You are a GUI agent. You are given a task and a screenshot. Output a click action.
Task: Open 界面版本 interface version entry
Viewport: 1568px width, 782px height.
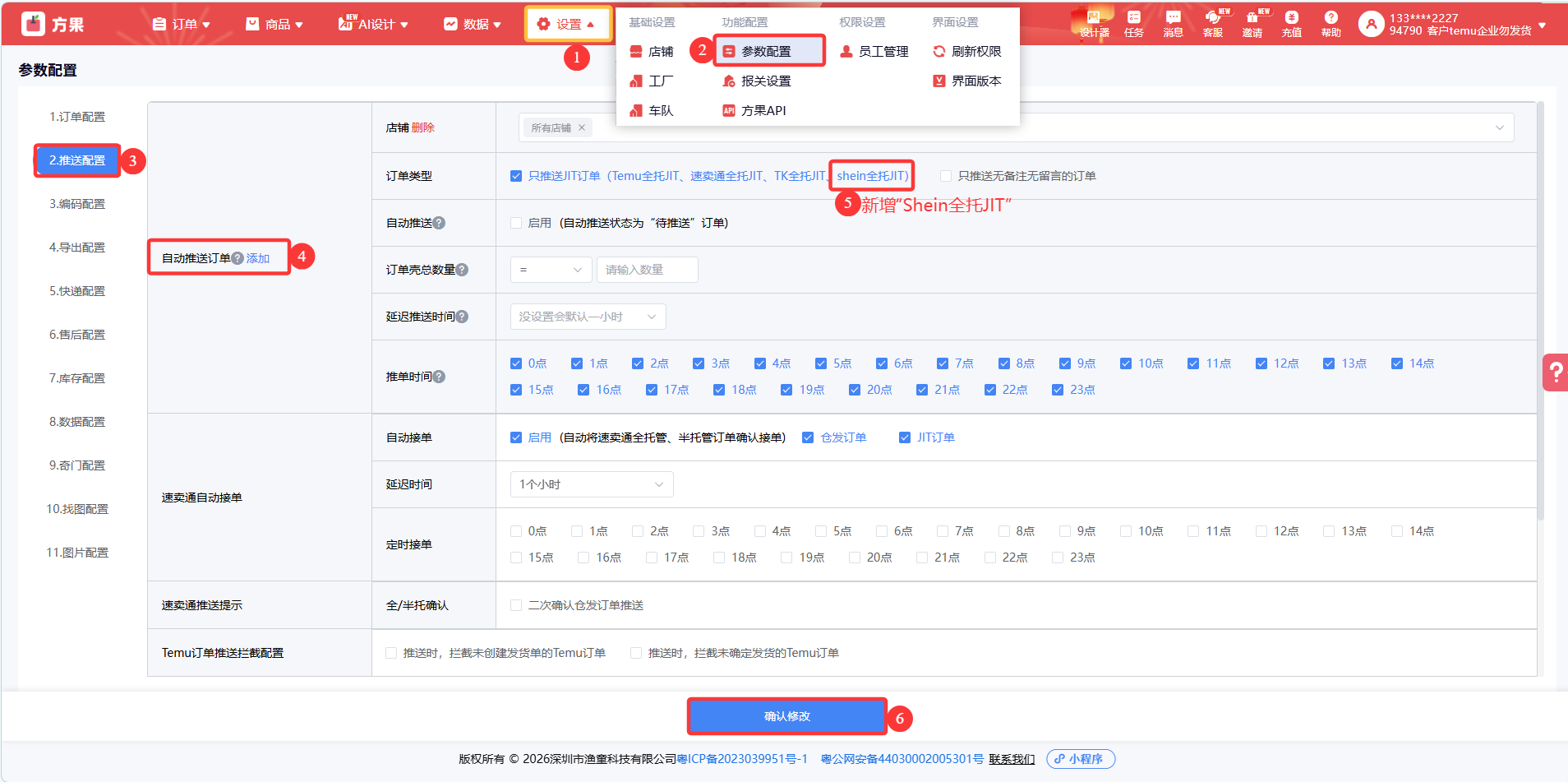coord(966,81)
